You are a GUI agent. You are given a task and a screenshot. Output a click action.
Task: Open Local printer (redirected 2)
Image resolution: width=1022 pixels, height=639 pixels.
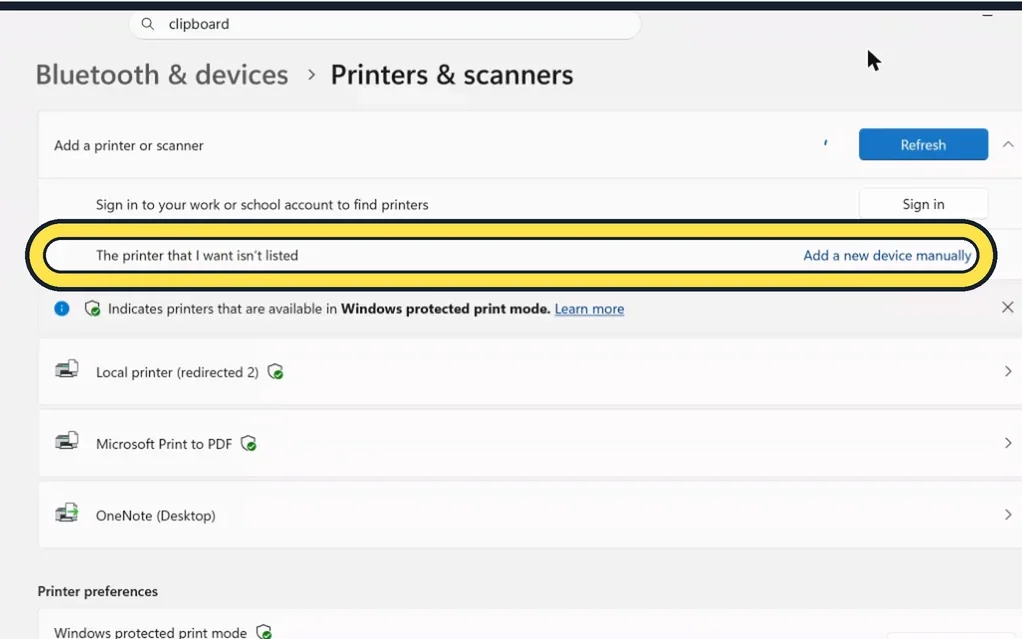(x=529, y=372)
